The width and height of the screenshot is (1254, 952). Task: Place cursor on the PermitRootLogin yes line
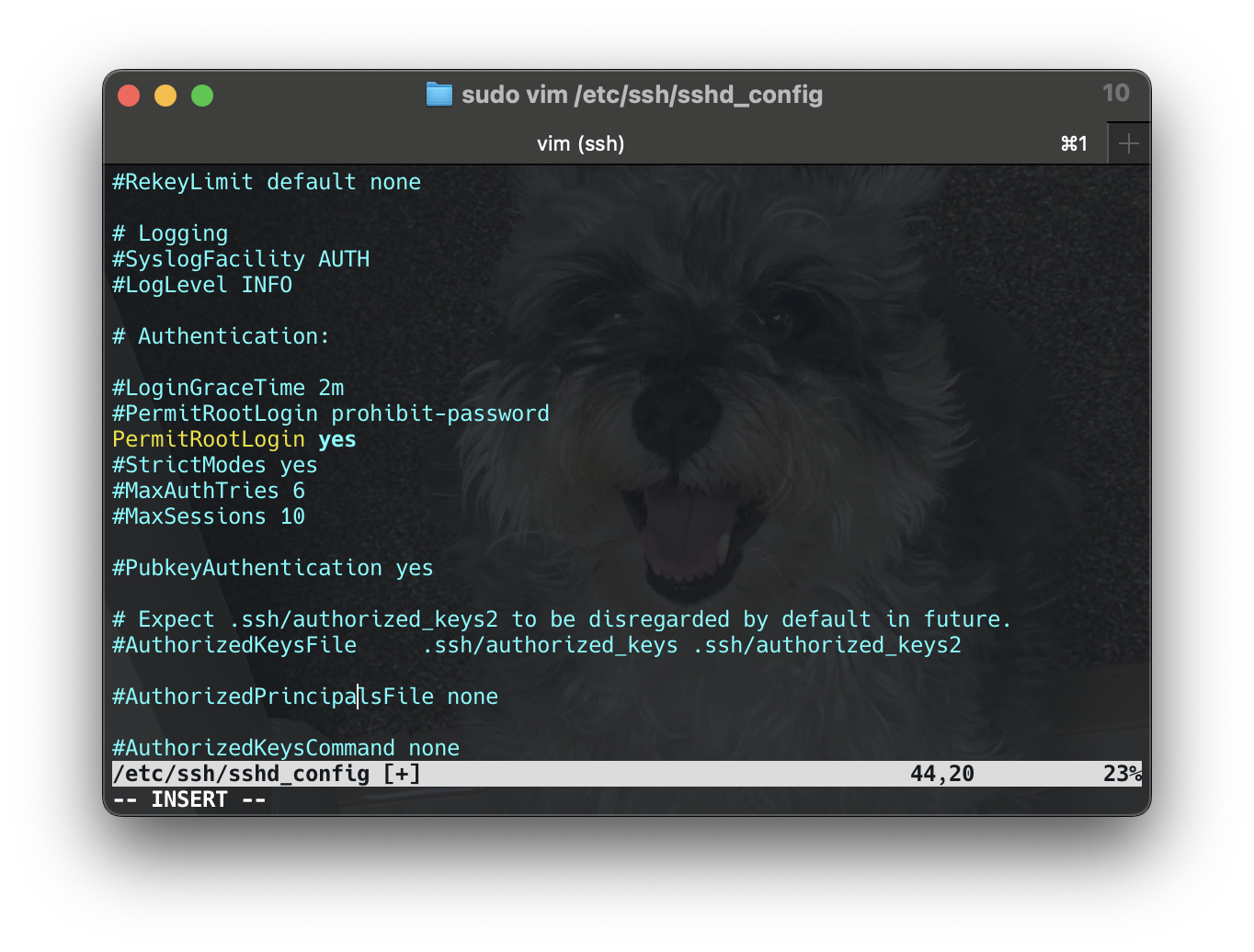(233, 439)
